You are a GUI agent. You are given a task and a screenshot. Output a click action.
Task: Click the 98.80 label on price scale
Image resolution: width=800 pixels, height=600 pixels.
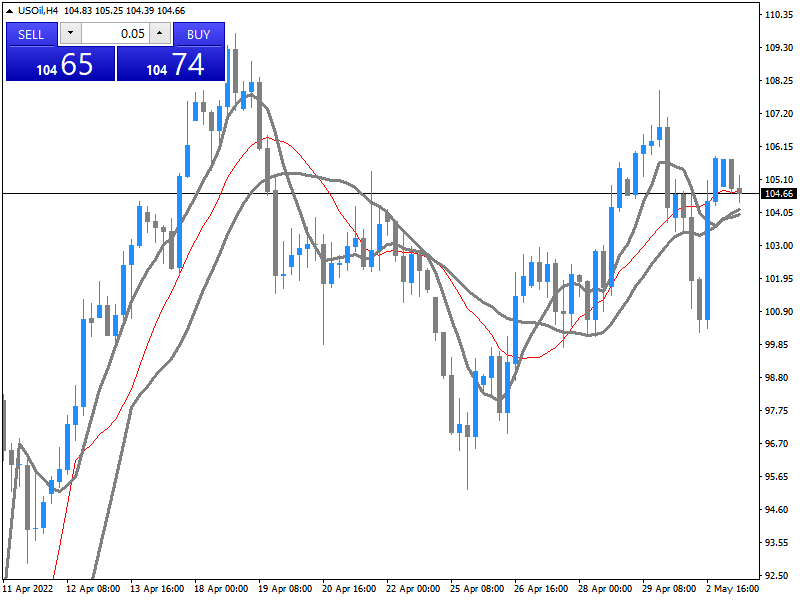click(x=779, y=378)
